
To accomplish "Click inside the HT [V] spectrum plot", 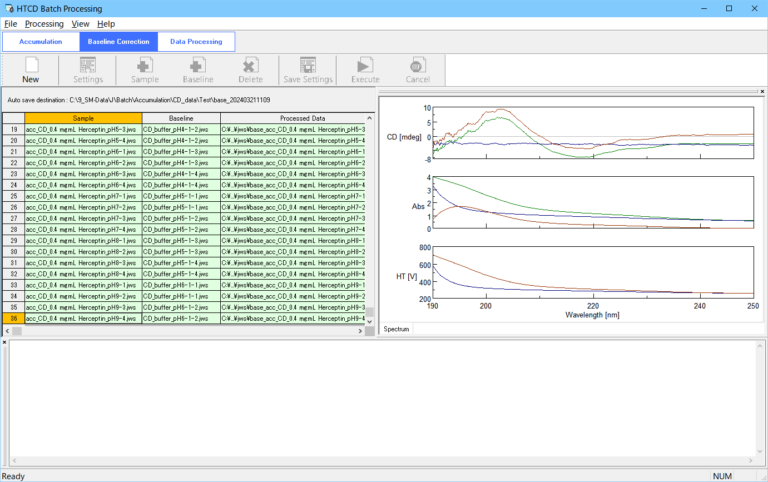I will [x=593, y=272].
